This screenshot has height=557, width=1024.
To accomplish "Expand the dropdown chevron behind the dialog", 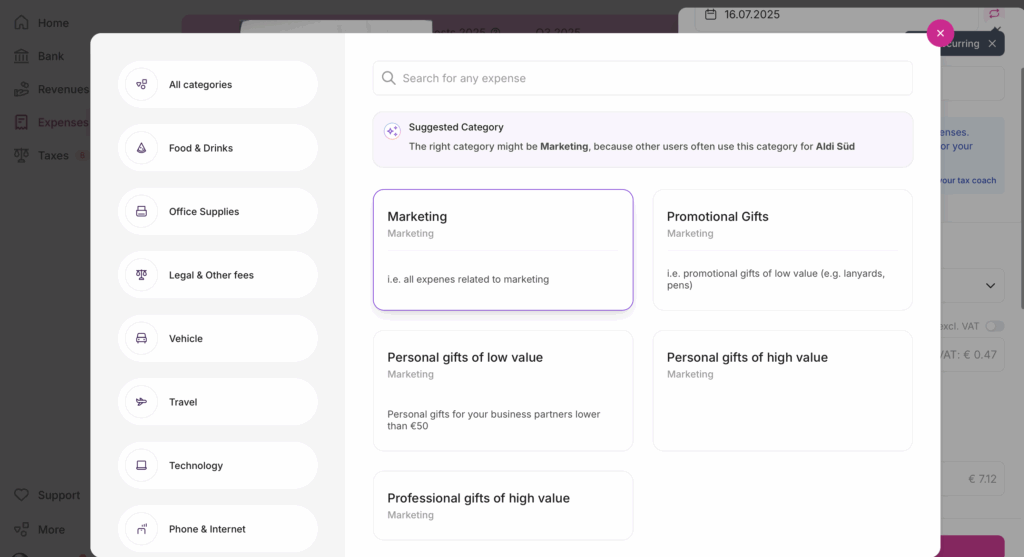I will pos(990,286).
